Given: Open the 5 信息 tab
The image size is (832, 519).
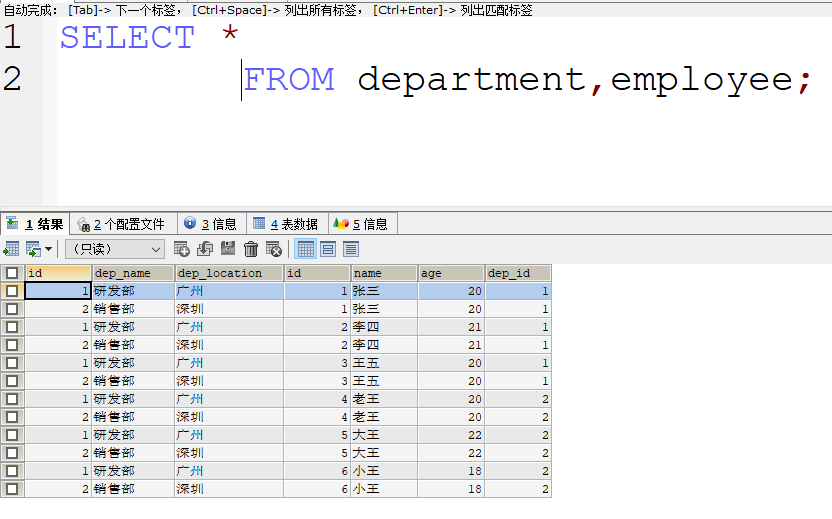Looking at the screenshot, I should [x=363, y=224].
